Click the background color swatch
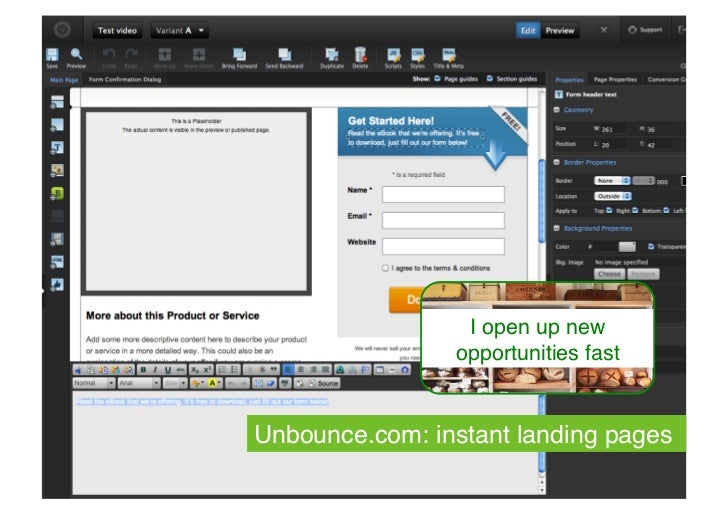This screenshot has width=728, height=515. coord(627,246)
